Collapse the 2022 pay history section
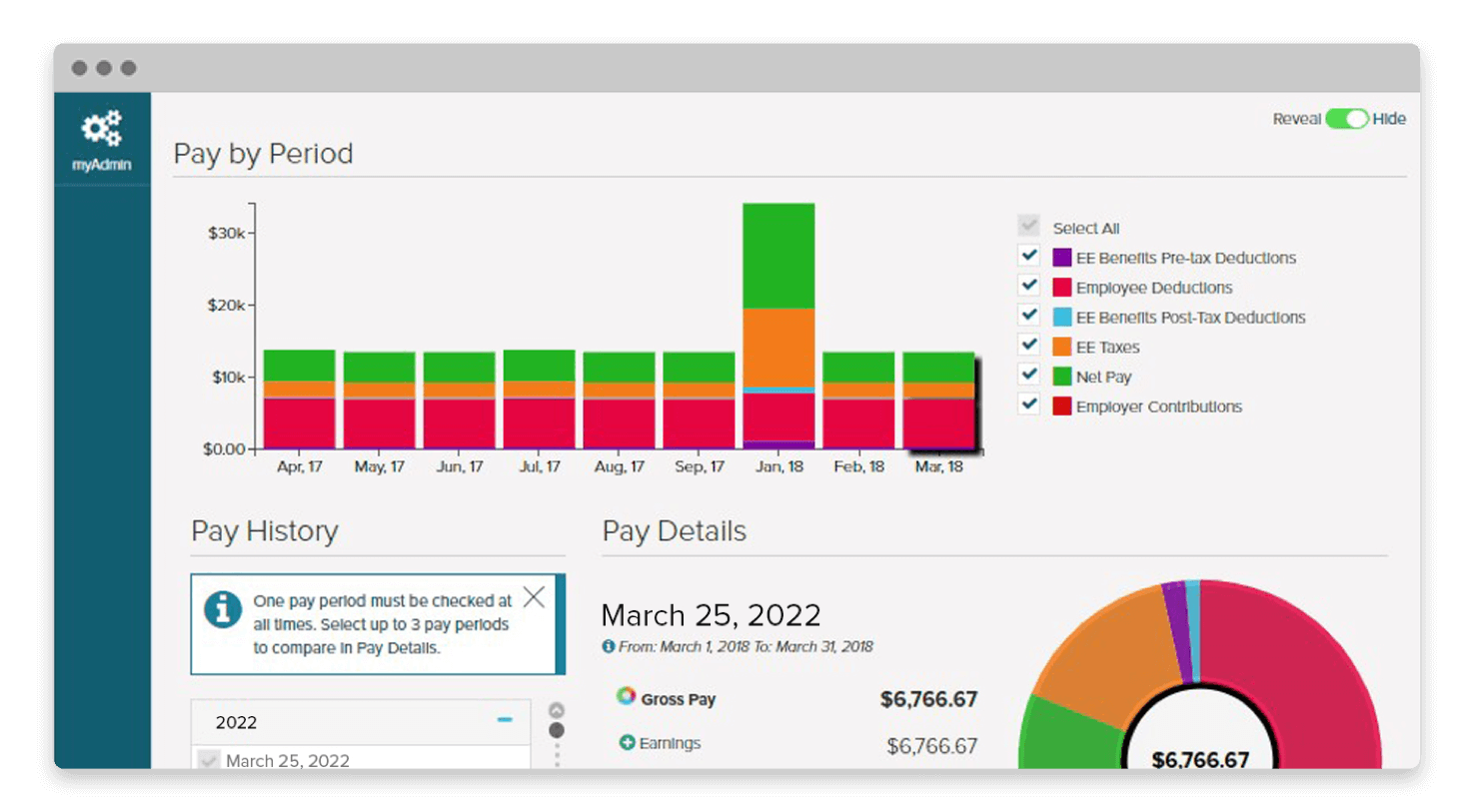Screen dimensions: 1473x812 click(x=505, y=720)
